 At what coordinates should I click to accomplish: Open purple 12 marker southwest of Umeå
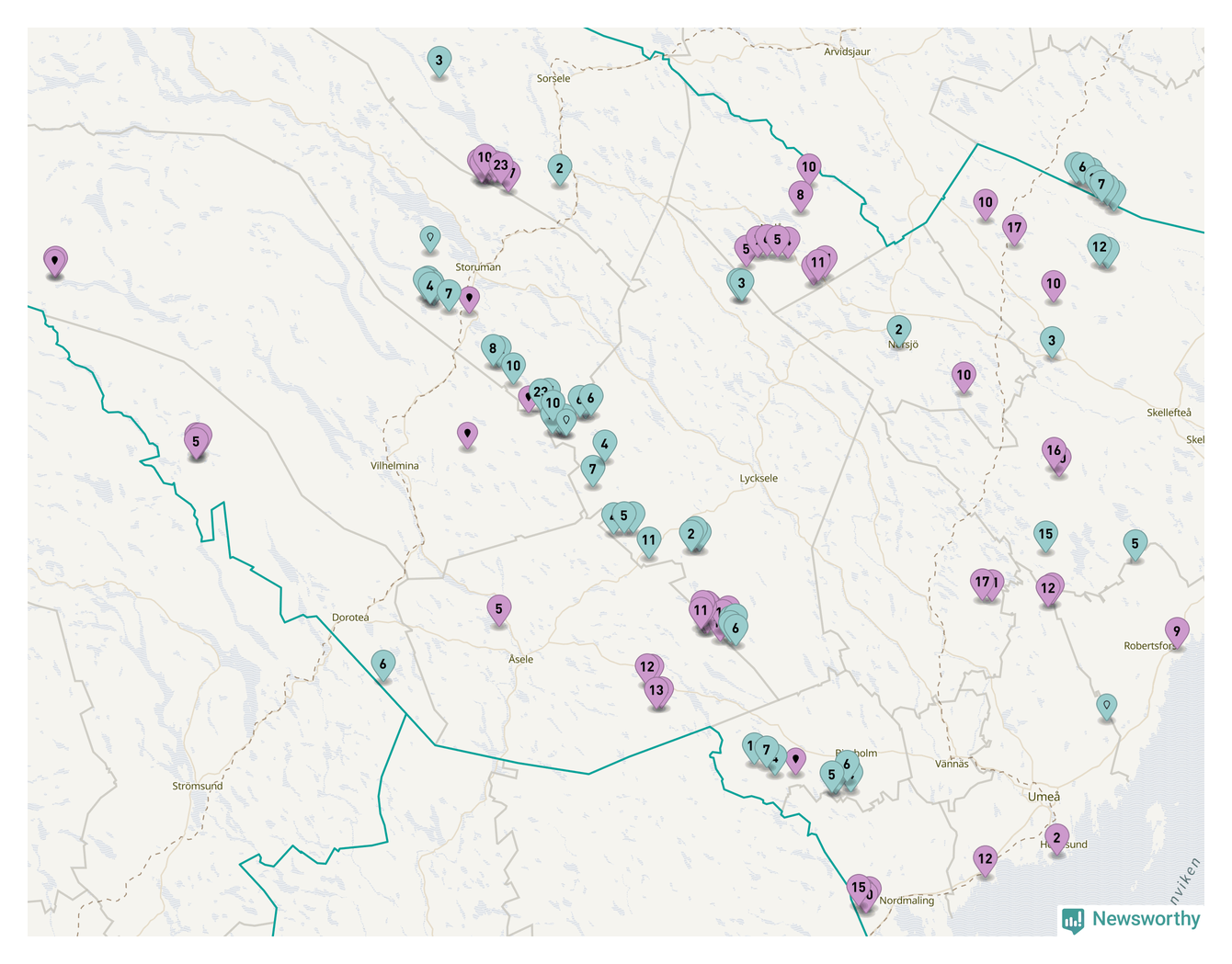(x=985, y=861)
